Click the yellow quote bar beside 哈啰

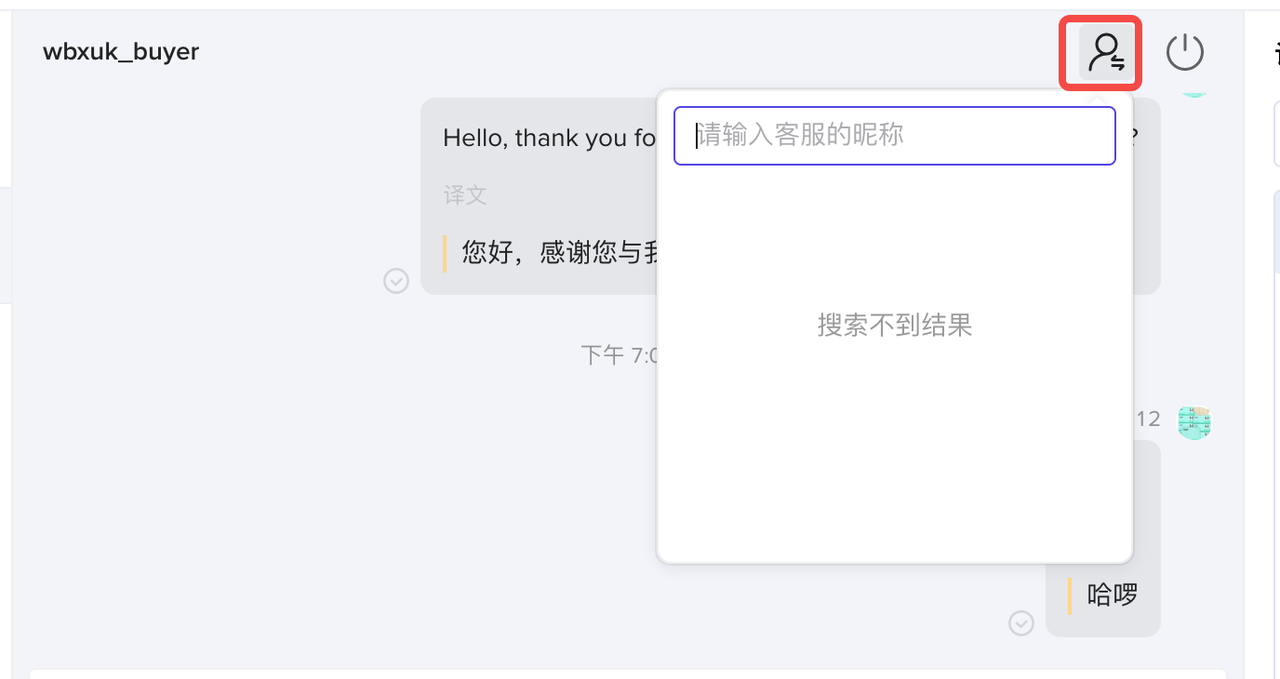pos(1070,595)
